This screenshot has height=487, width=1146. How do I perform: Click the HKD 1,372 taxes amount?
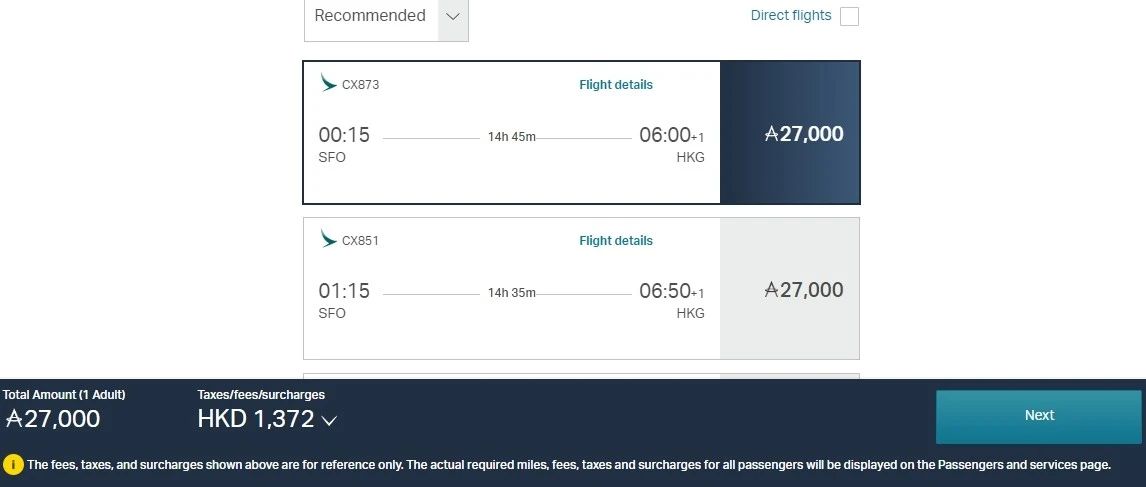(x=256, y=420)
